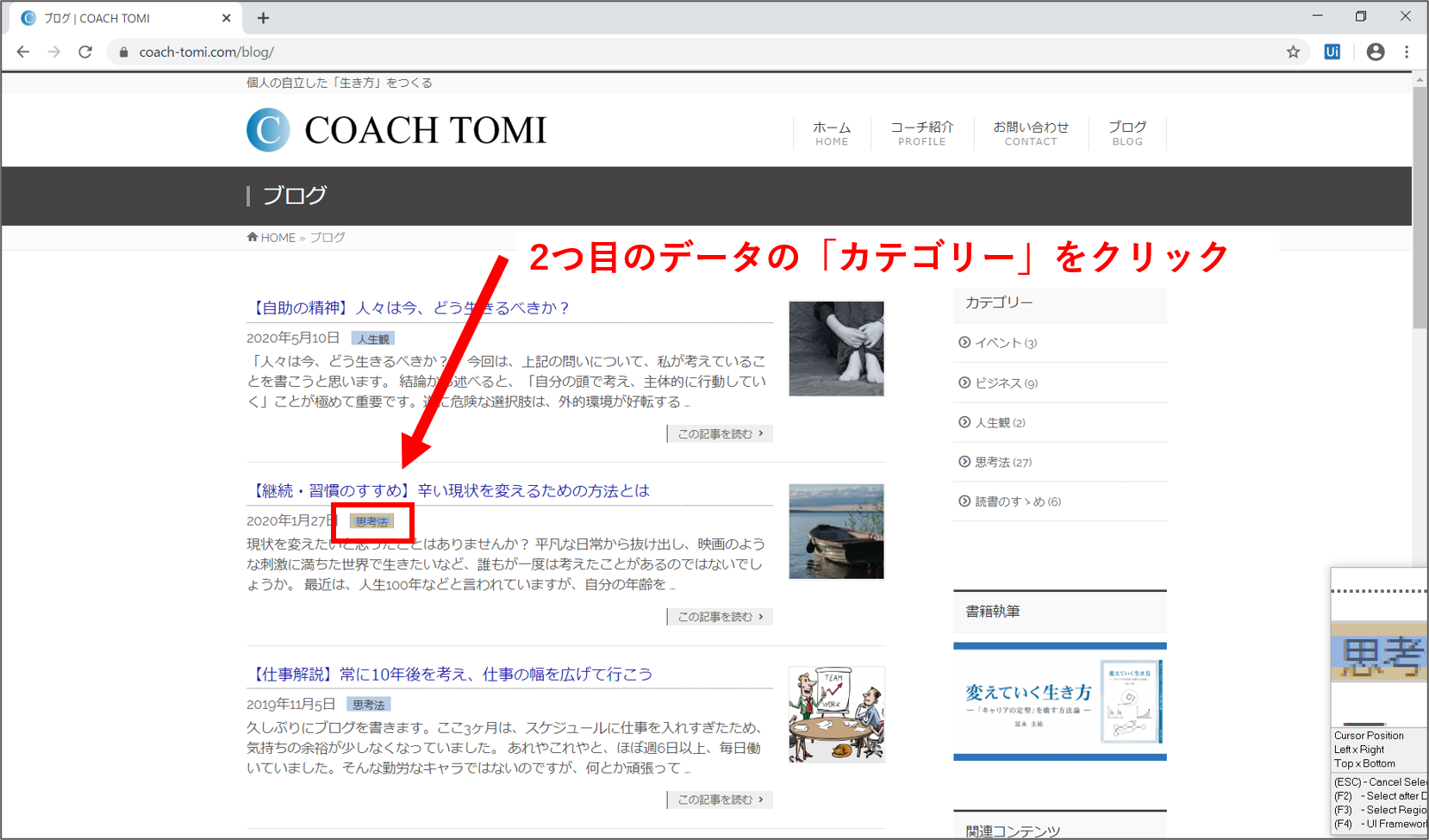Bookmark this page using the star icon
The image size is (1429, 840).
pyautogui.click(x=1293, y=52)
